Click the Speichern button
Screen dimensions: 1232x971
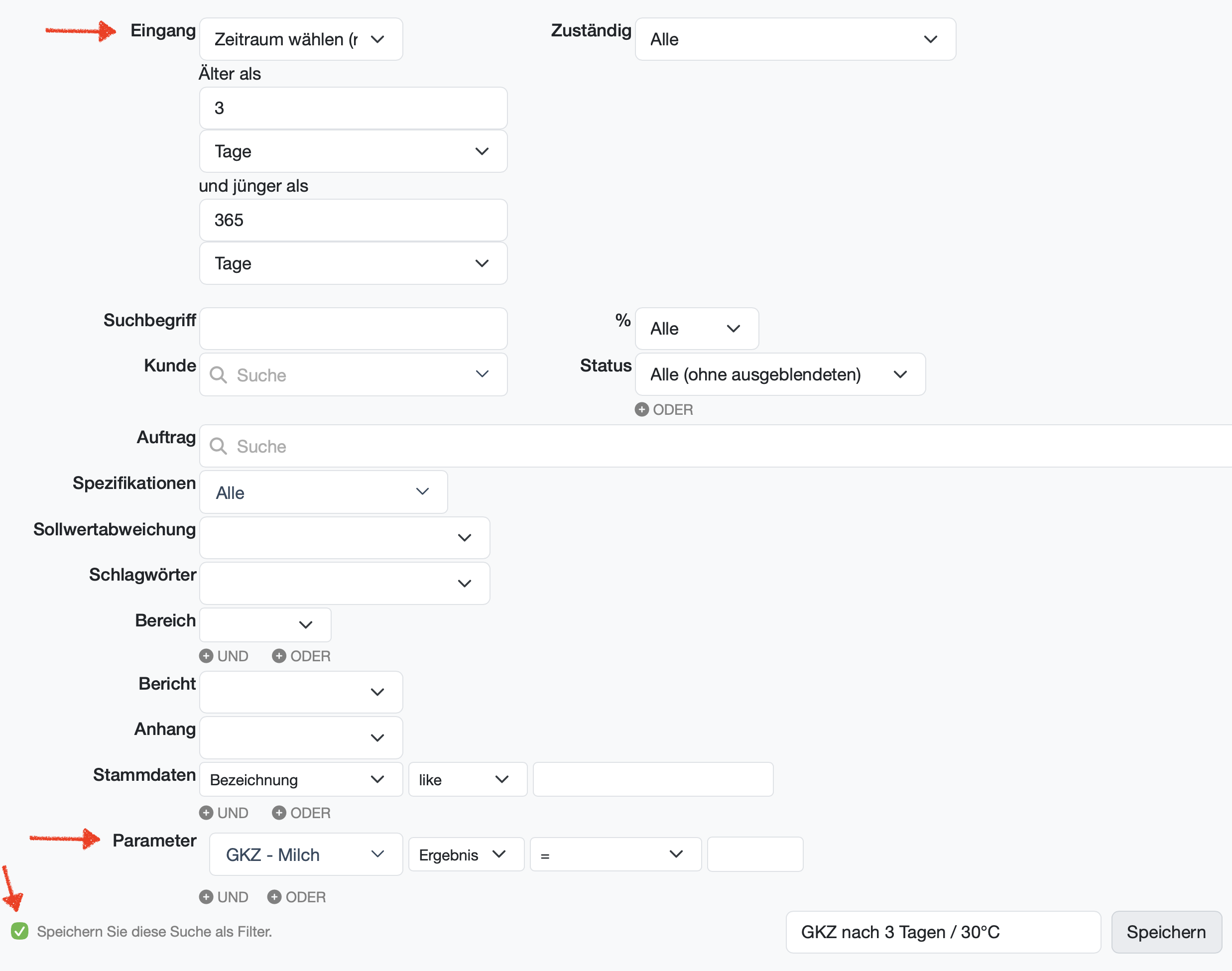click(x=1165, y=932)
